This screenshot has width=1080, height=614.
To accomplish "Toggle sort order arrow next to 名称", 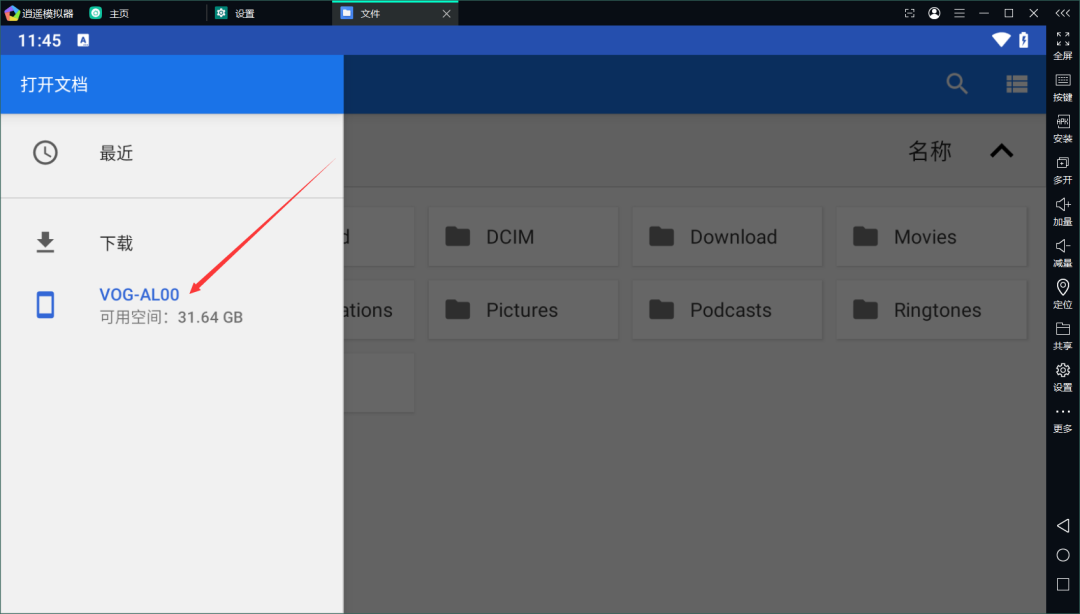I will [1001, 151].
